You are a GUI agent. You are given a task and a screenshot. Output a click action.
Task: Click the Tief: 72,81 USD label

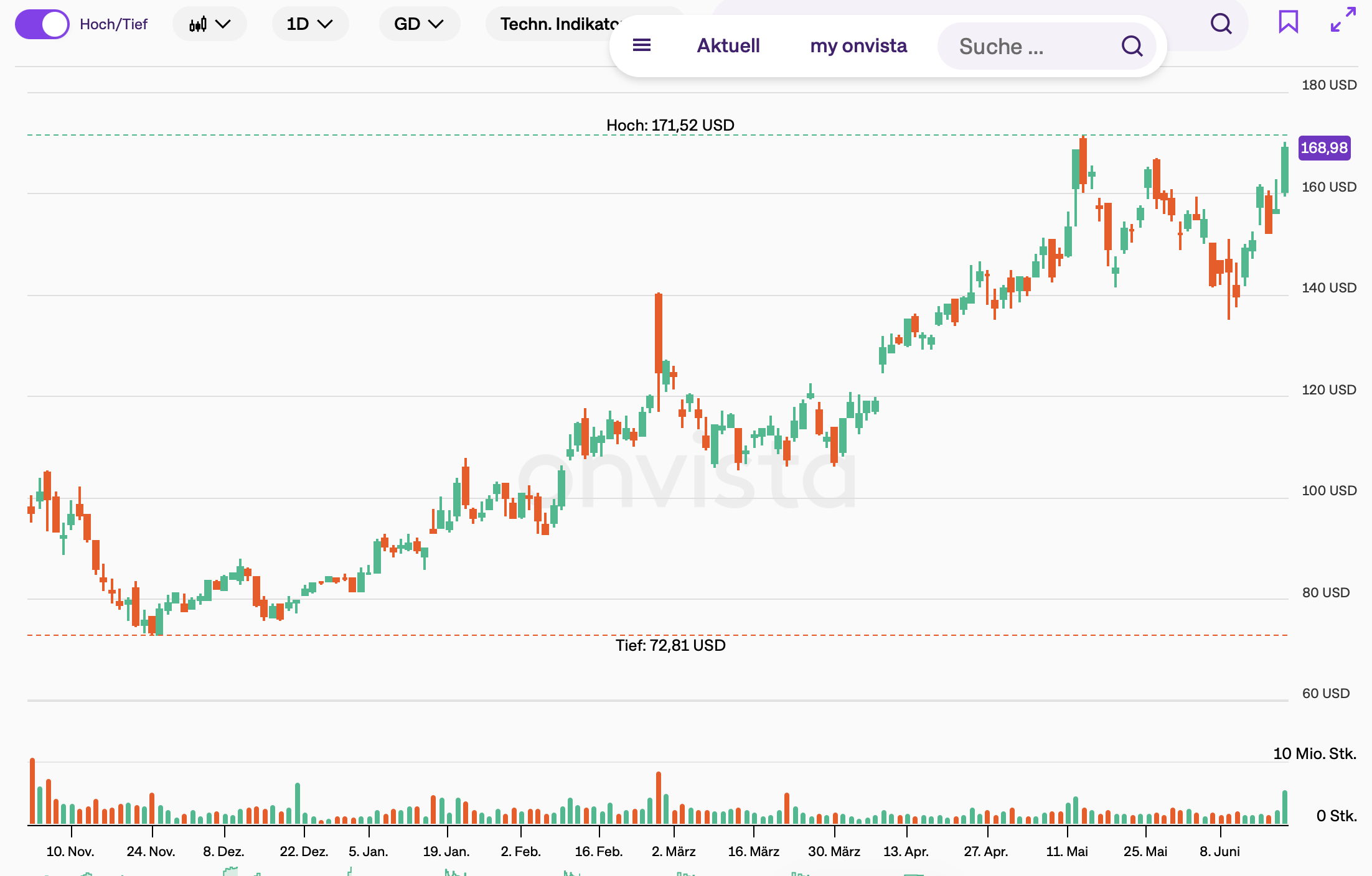tap(670, 645)
